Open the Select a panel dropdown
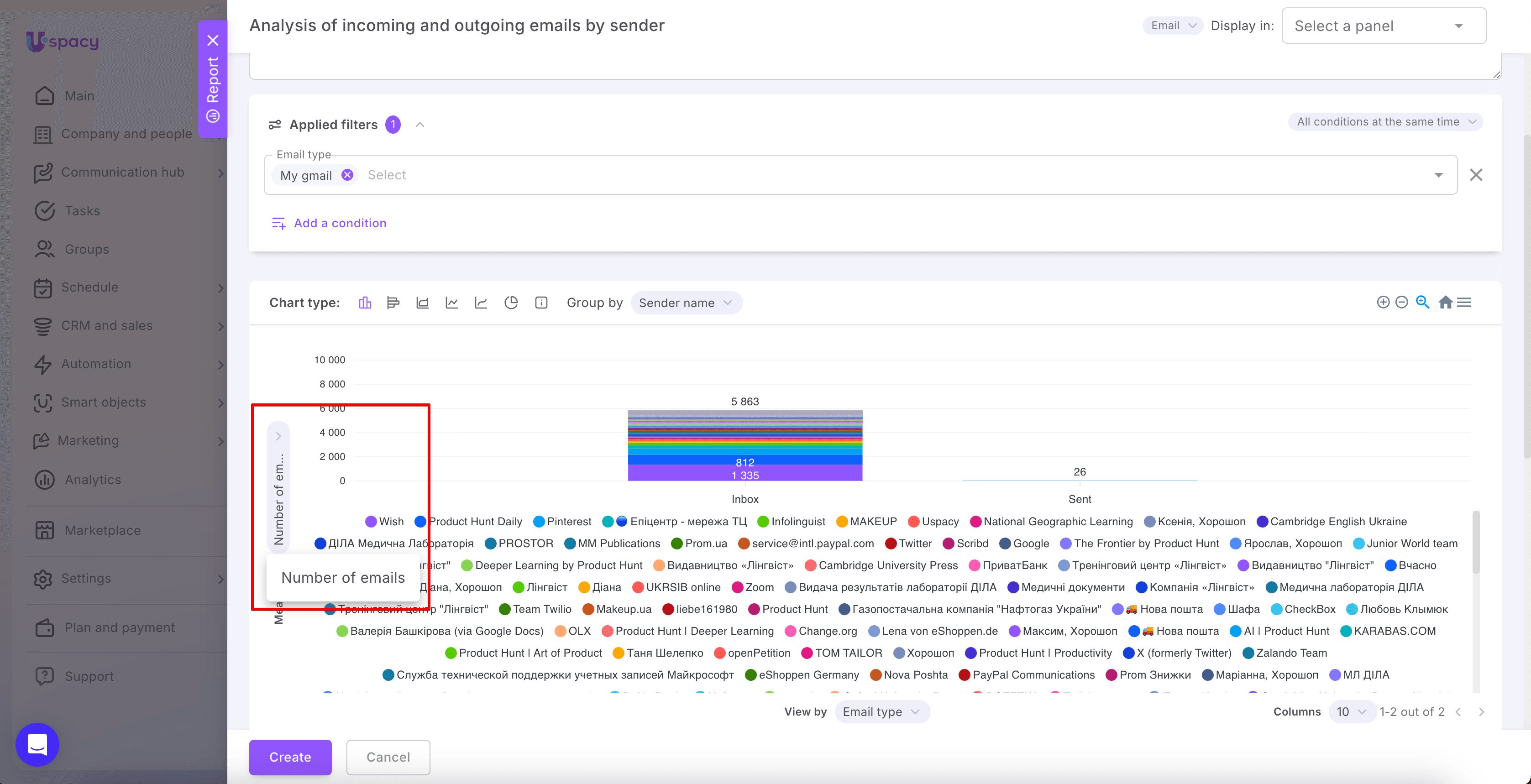 [1384, 26]
